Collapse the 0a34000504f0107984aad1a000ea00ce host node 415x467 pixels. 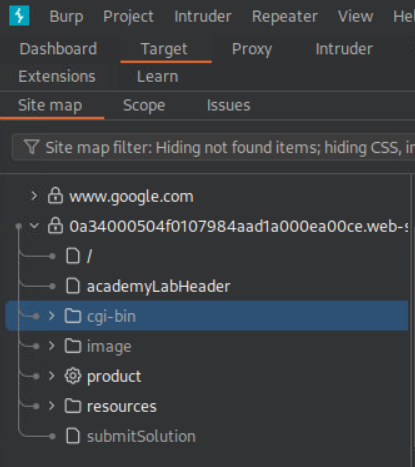(x=34, y=226)
